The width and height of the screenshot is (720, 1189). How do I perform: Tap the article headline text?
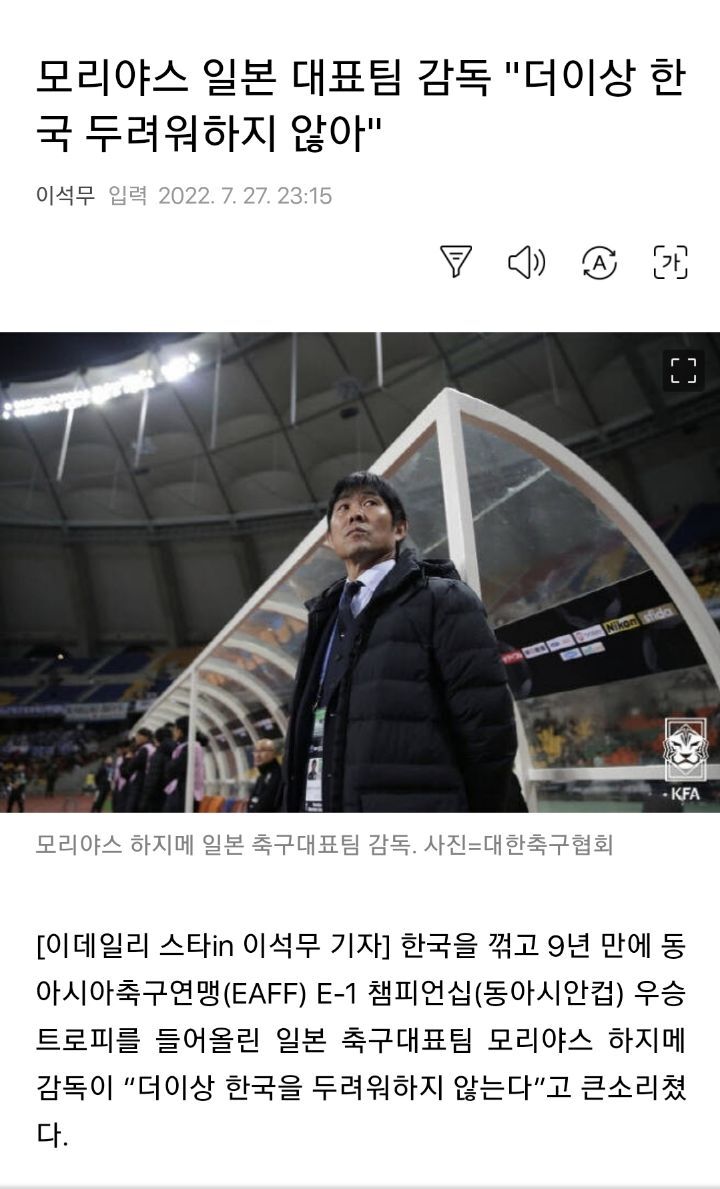click(x=360, y=105)
